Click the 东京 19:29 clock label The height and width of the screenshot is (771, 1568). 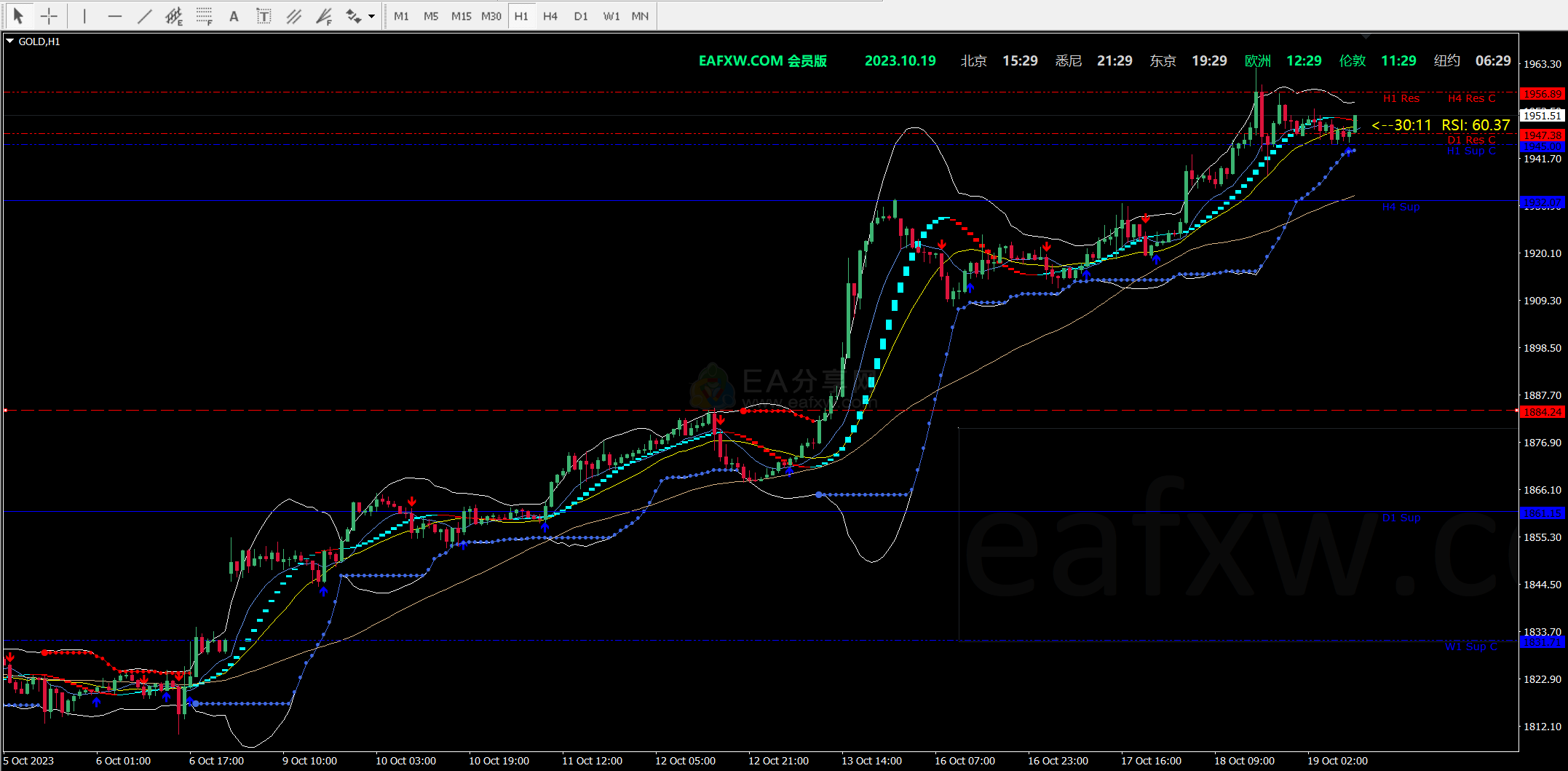(1188, 61)
